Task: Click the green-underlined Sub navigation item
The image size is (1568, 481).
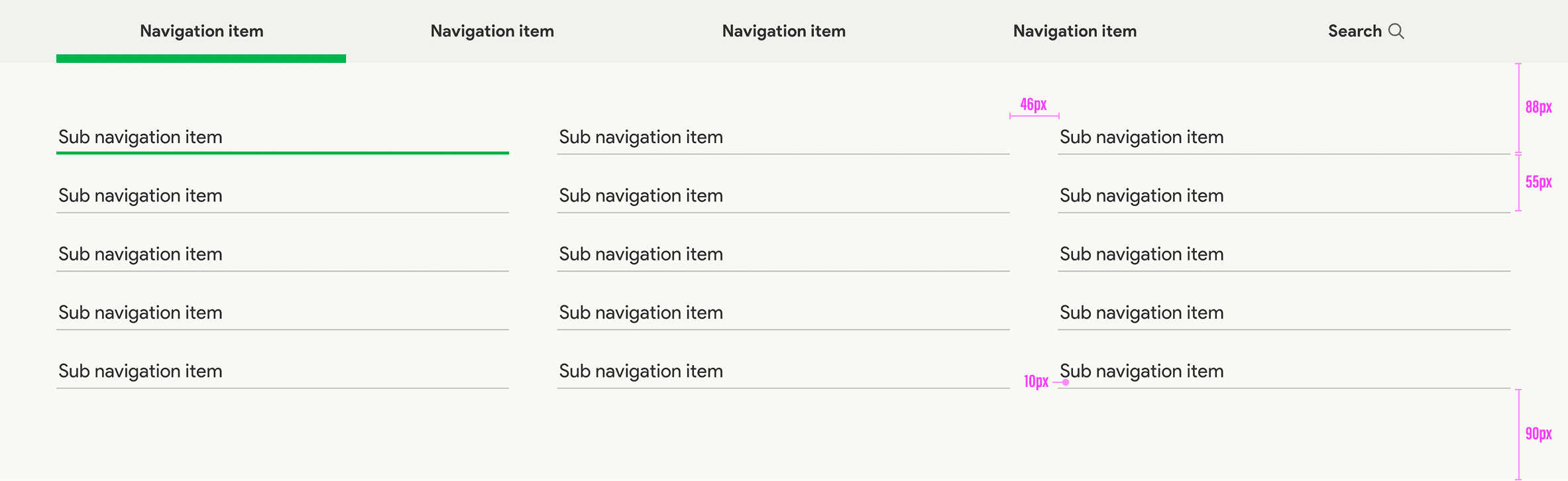Action: pos(140,137)
